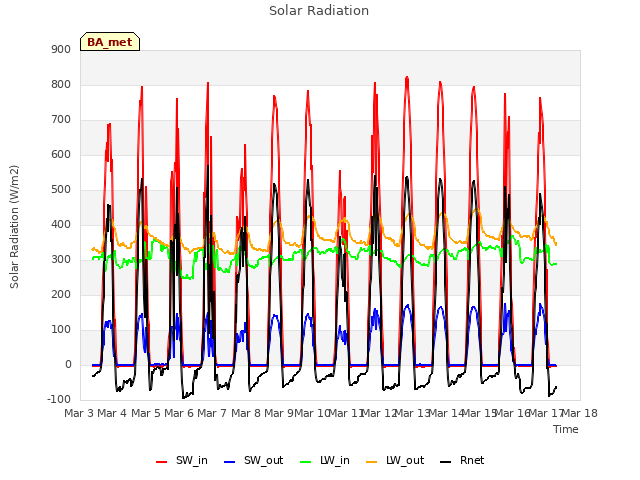Viewport: 640px width, 480px height.
Task: Click the 100 y-axis tick label
Action: [x=61, y=329]
